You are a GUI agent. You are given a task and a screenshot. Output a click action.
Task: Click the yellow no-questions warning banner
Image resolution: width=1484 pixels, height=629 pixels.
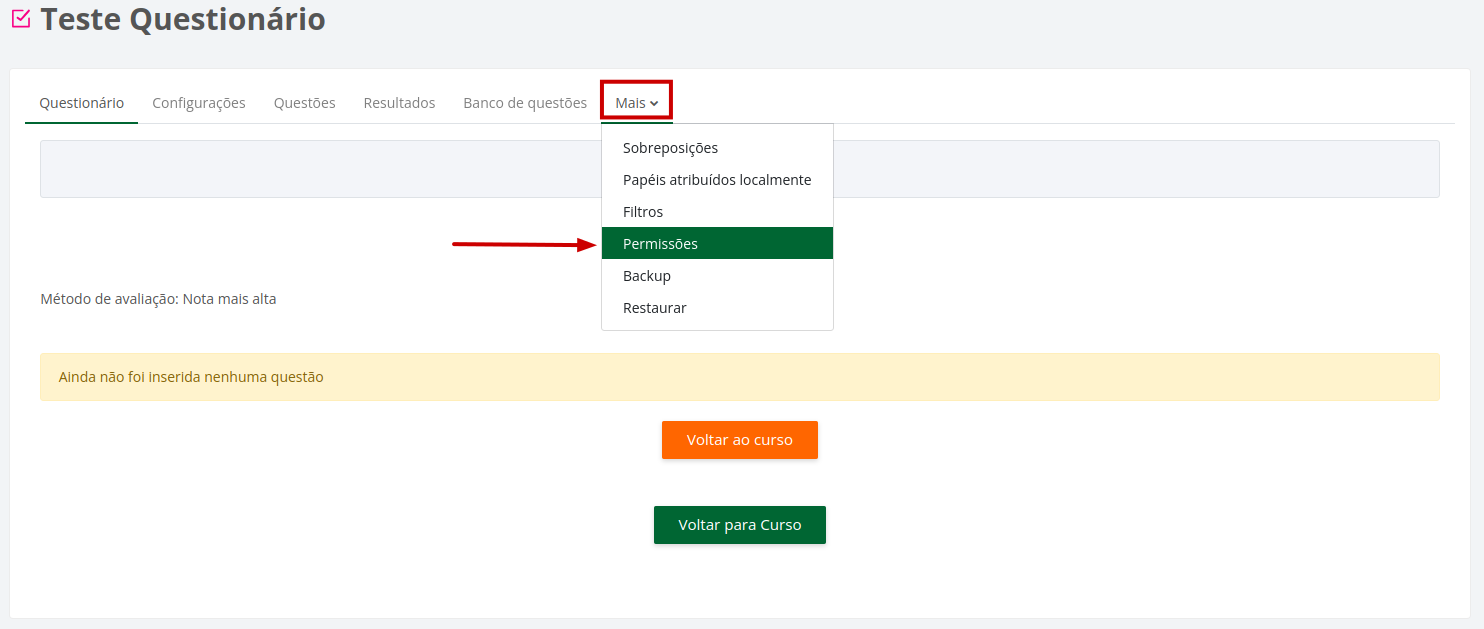(739, 377)
